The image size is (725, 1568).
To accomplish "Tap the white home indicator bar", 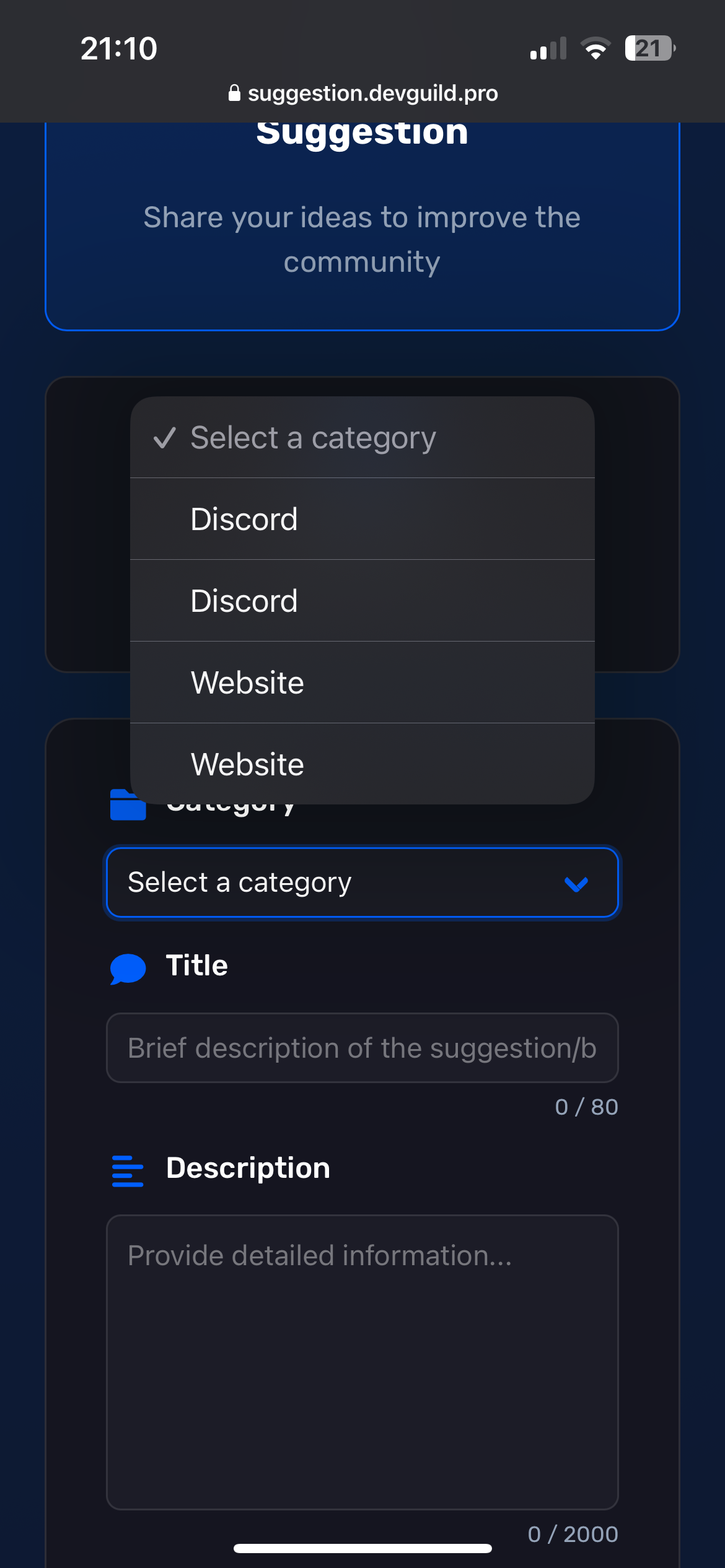I will tap(362, 1548).
